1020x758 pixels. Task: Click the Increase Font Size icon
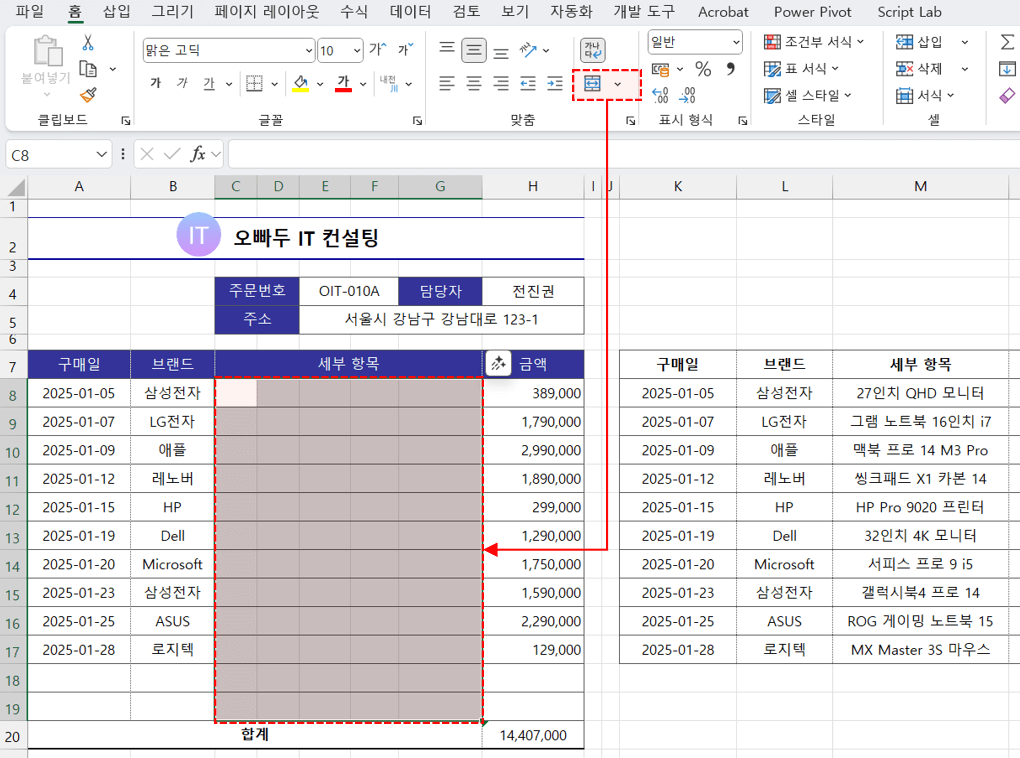[x=377, y=50]
